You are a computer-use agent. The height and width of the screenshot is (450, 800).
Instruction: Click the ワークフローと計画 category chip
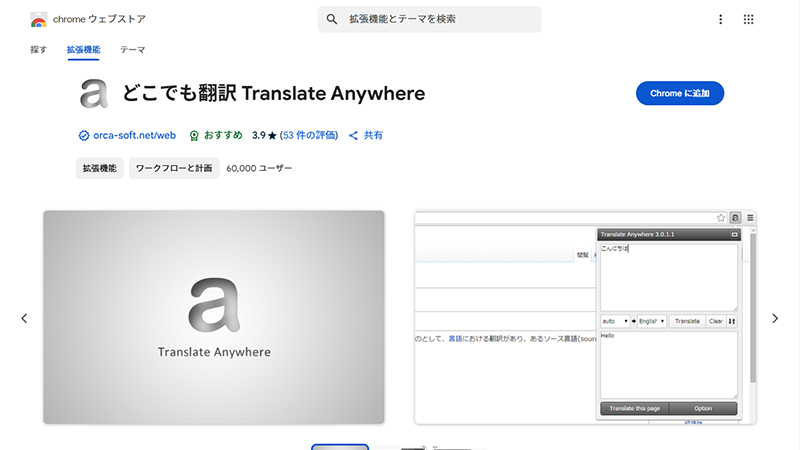[174, 168]
